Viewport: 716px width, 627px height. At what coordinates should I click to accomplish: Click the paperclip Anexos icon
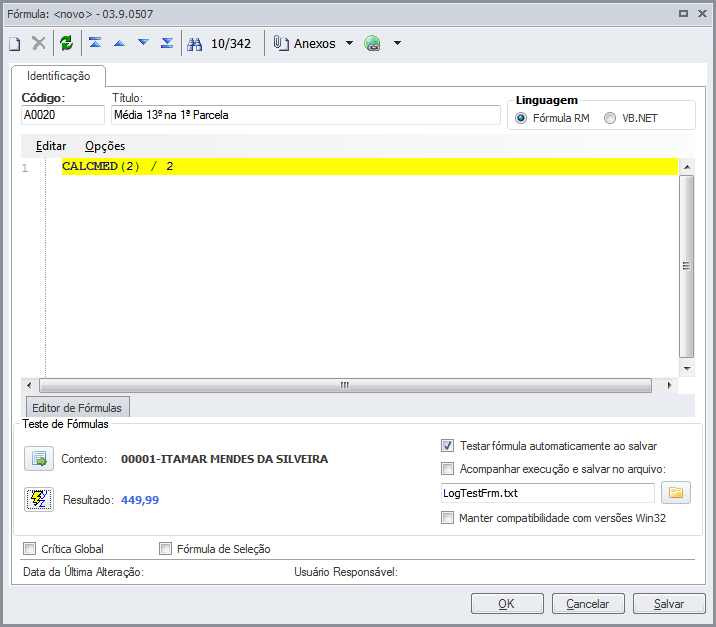[281, 43]
